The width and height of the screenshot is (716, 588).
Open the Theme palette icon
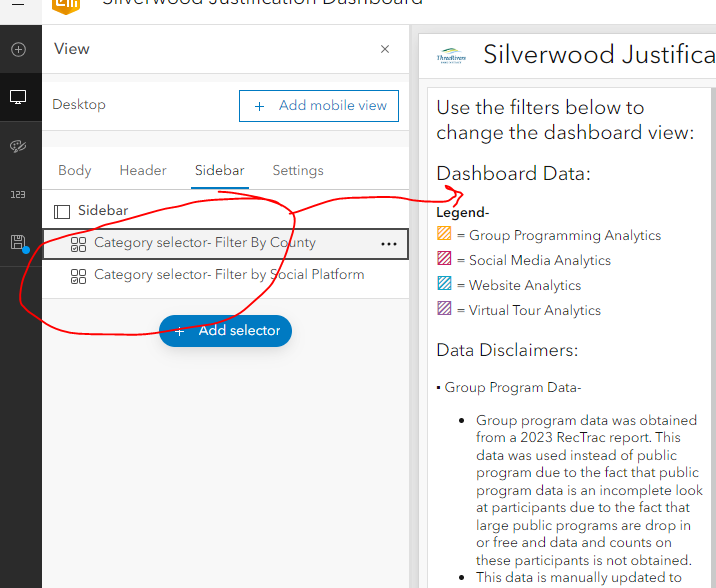18,146
